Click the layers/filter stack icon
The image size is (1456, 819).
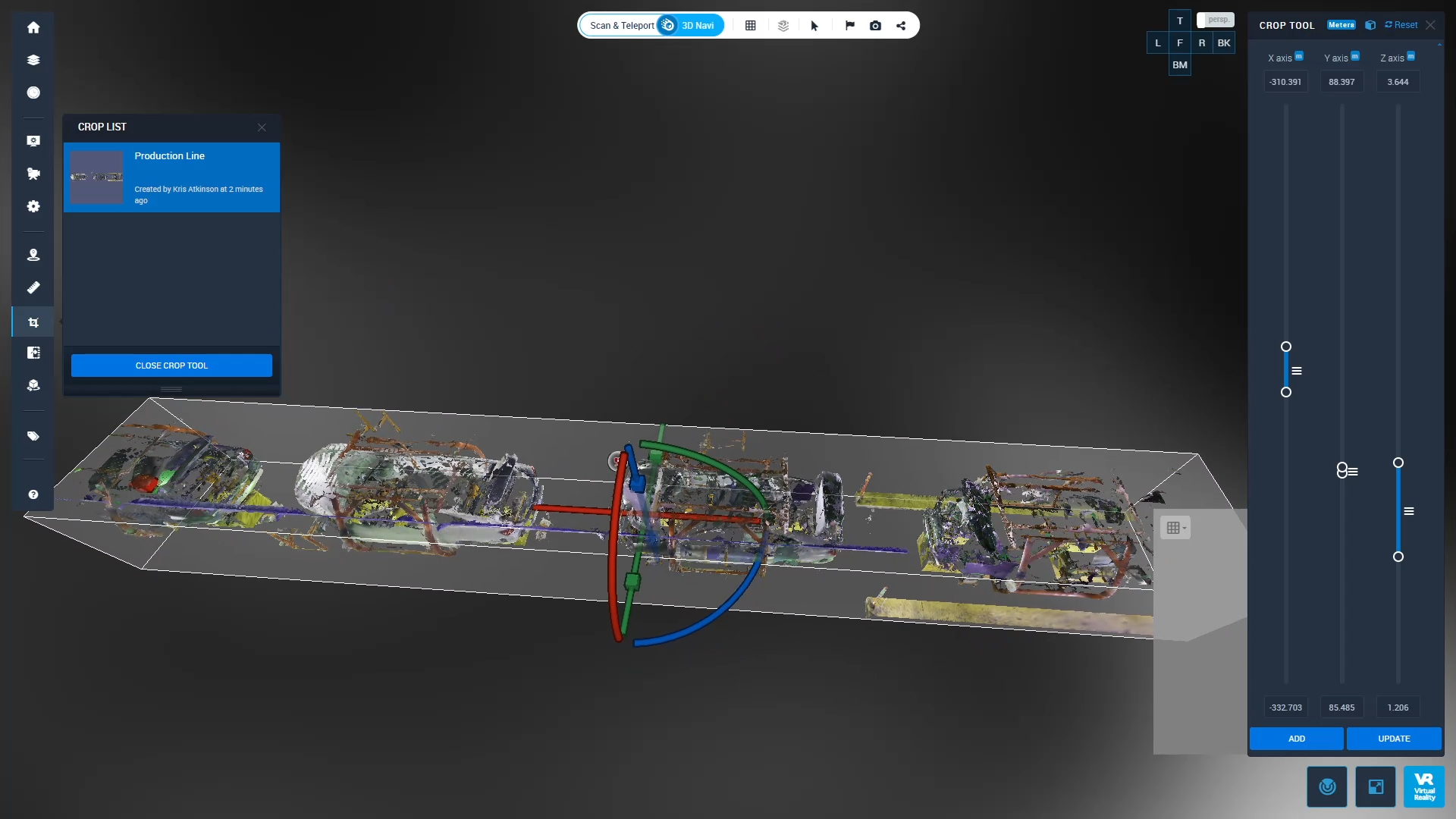coord(33,60)
